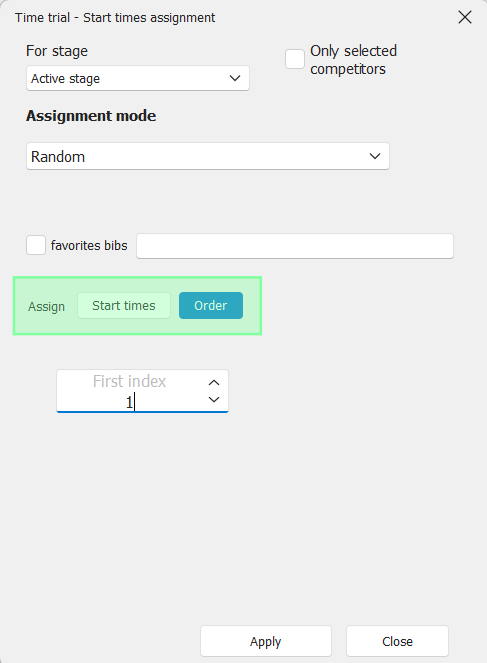Click the Apply button
Screen dimensions: 487x663
pos(265,641)
